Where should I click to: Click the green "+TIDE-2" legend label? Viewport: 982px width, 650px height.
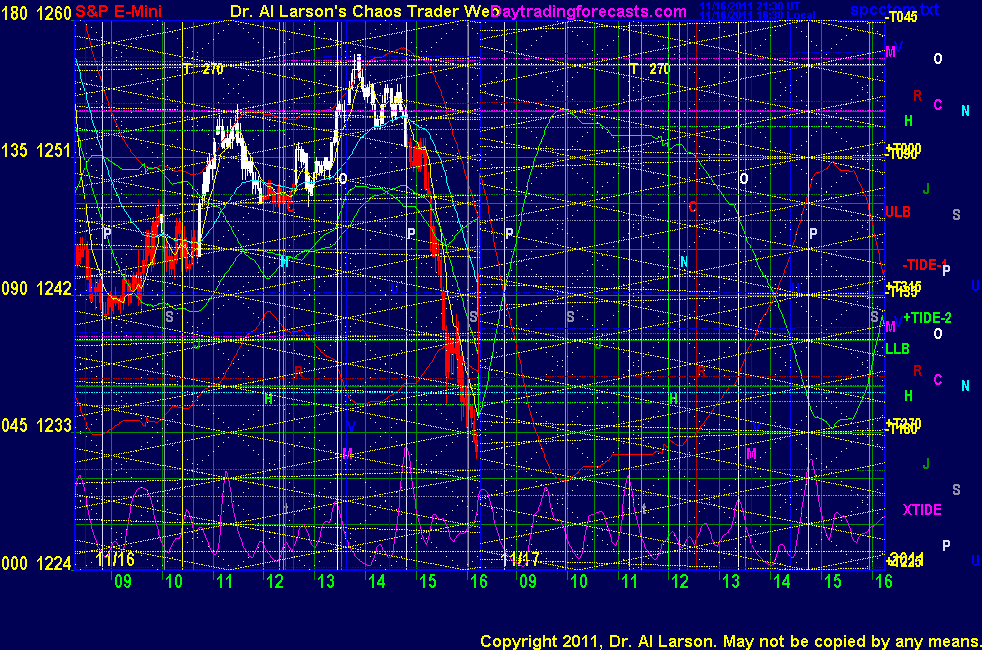click(x=928, y=318)
